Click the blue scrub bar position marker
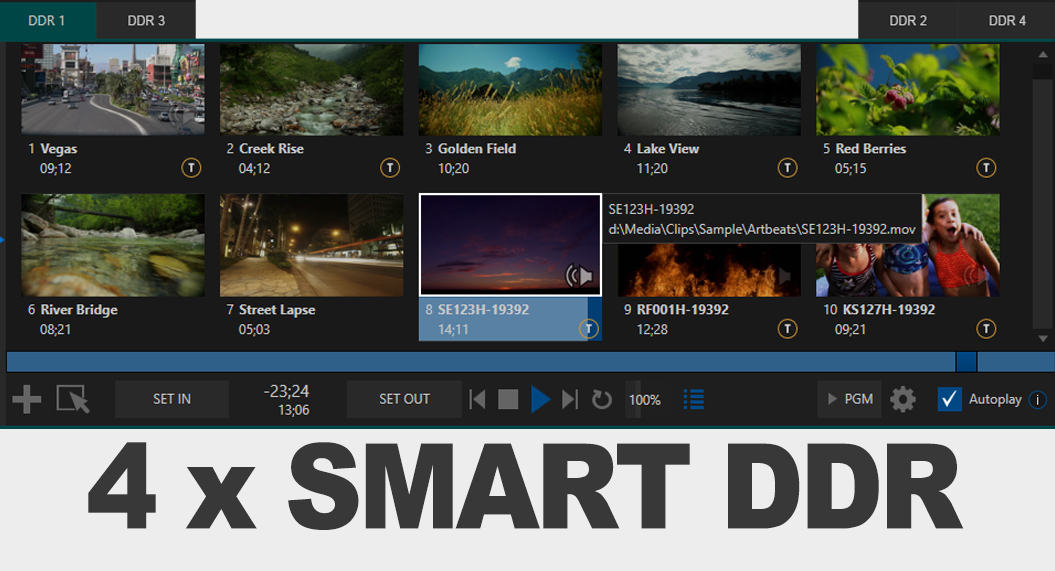 pos(966,362)
